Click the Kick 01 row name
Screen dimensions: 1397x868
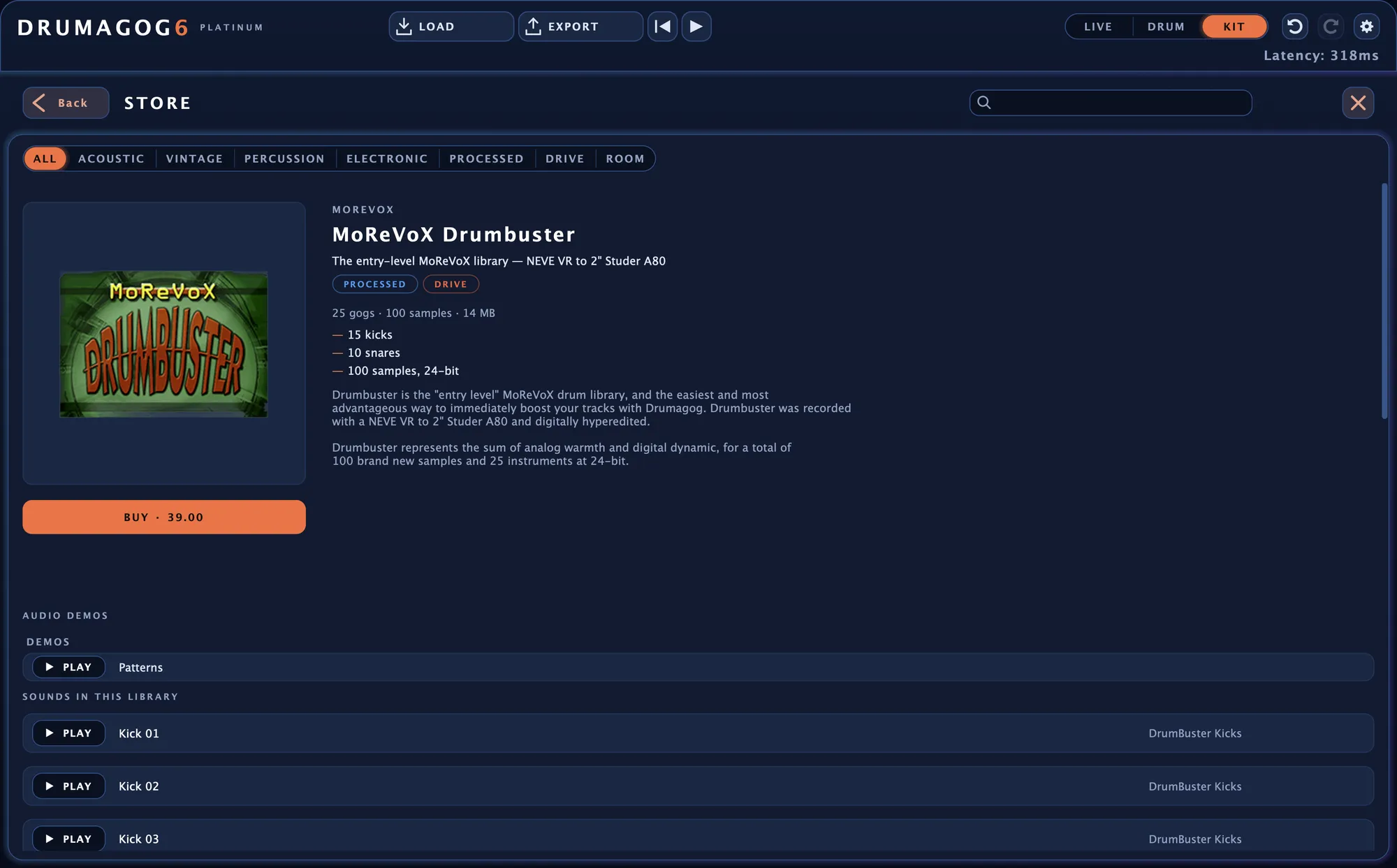(x=139, y=733)
